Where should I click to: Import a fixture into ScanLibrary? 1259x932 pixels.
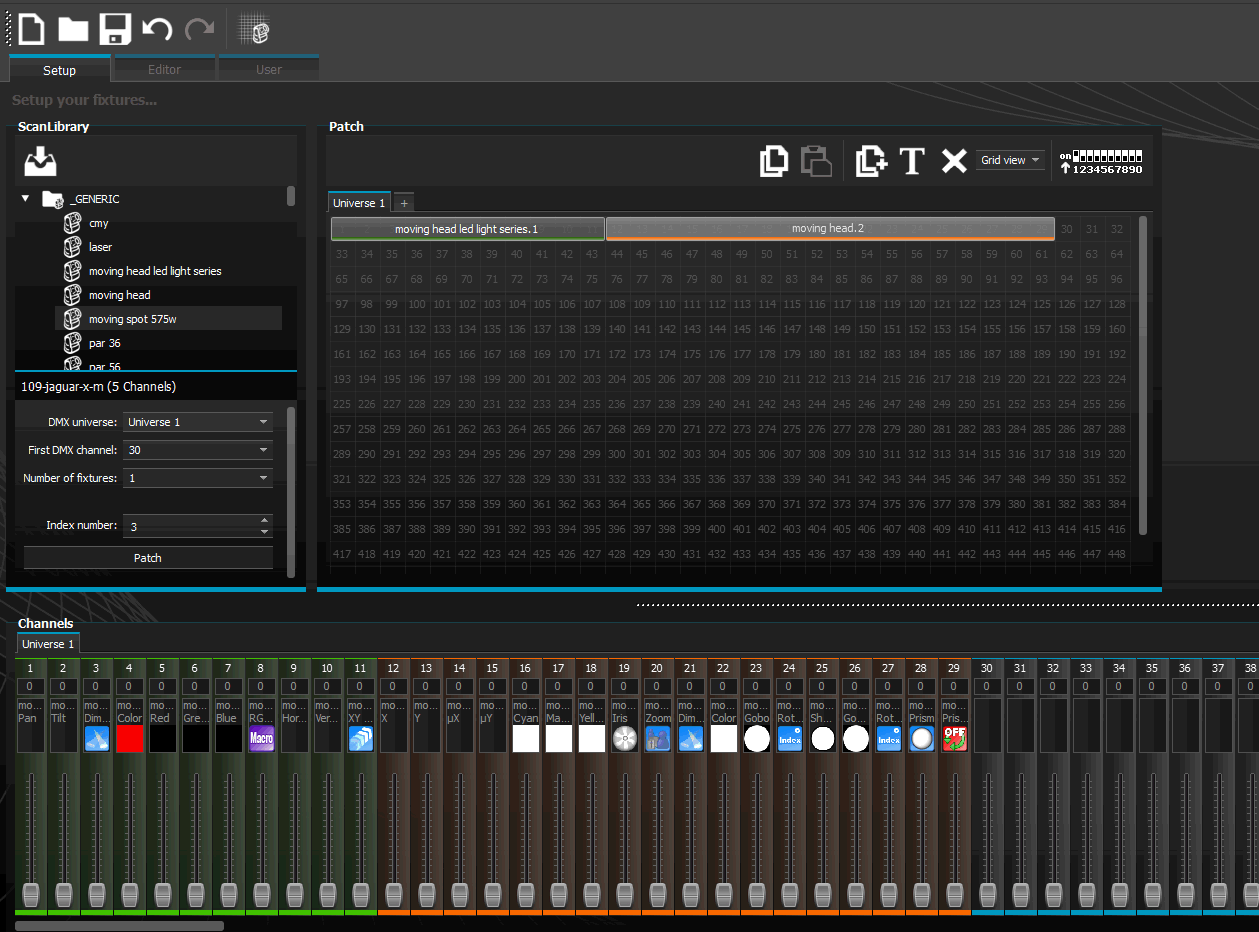[41, 160]
